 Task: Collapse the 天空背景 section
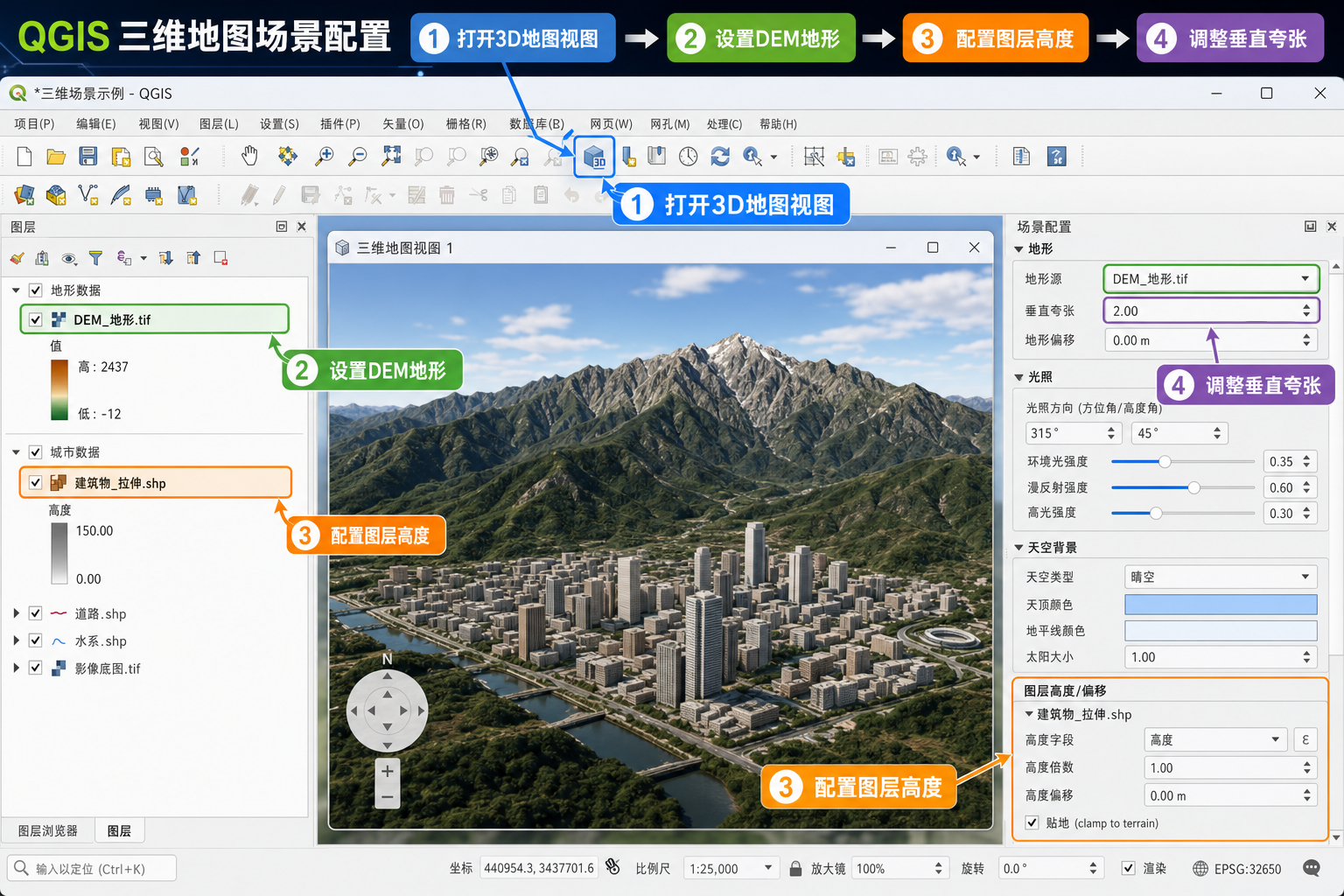coord(1018,548)
